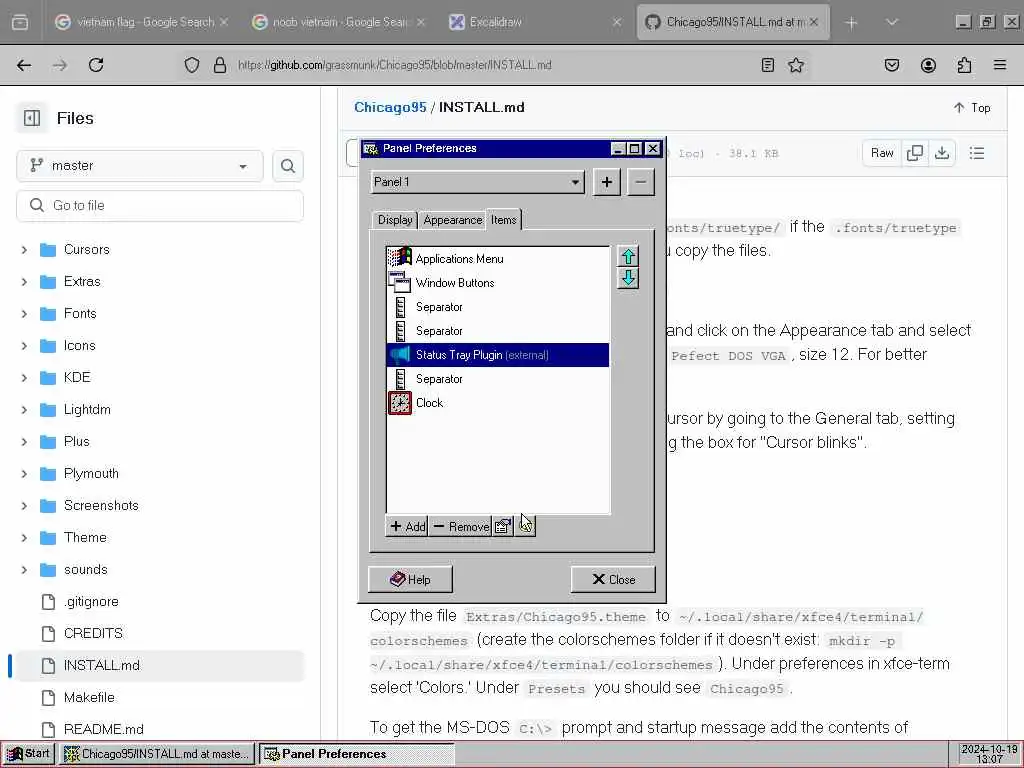Switch to vietnam flag Google Search tab
The width and height of the screenshot is (1024, 768).
(141, 22)
